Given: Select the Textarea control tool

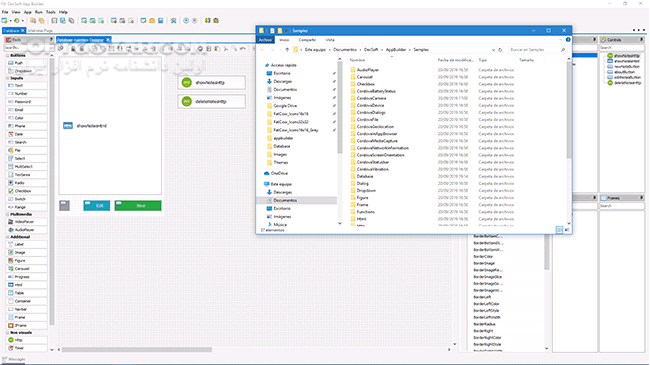Looking at the screenshot, I should tap(27, 175).
